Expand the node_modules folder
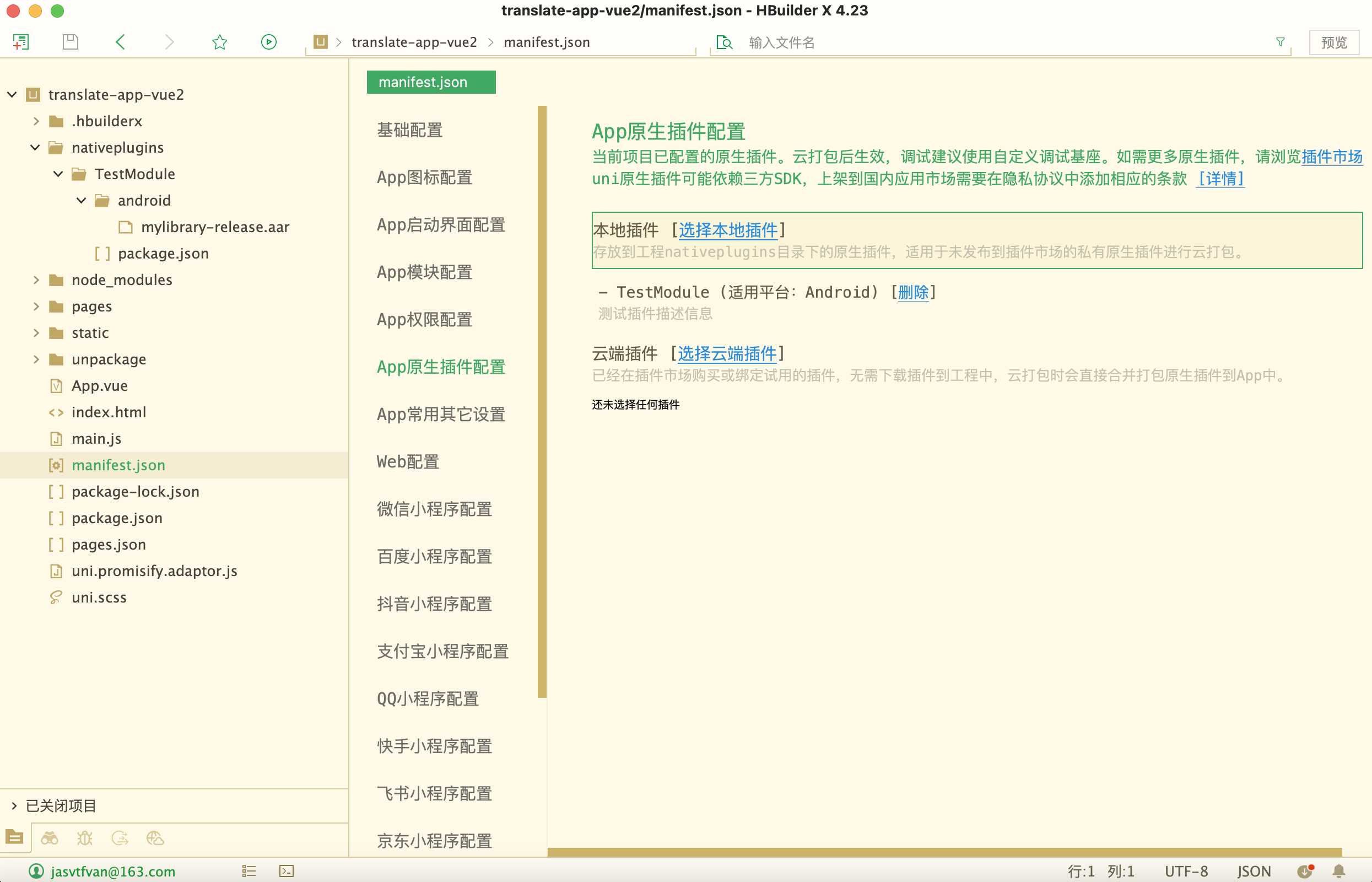Viewport: 1372px width, 882px height. pyautogui.click(x=36, y=280)
